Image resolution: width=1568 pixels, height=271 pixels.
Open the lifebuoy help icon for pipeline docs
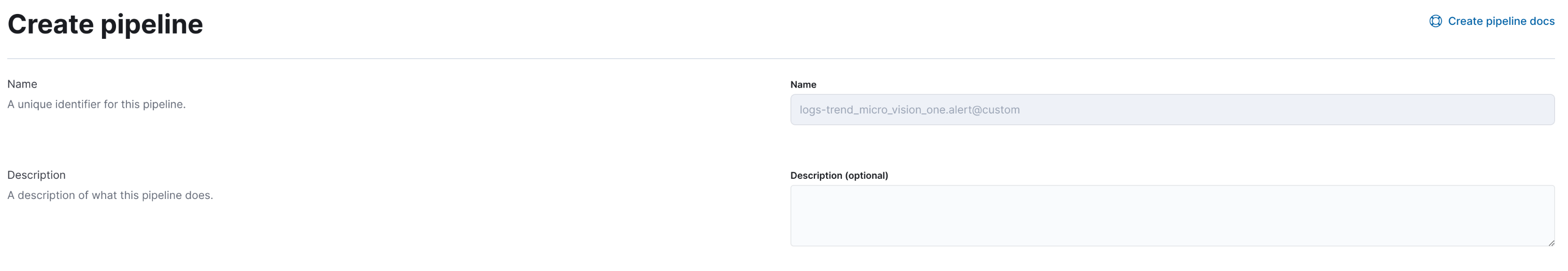click(1435, 21)
